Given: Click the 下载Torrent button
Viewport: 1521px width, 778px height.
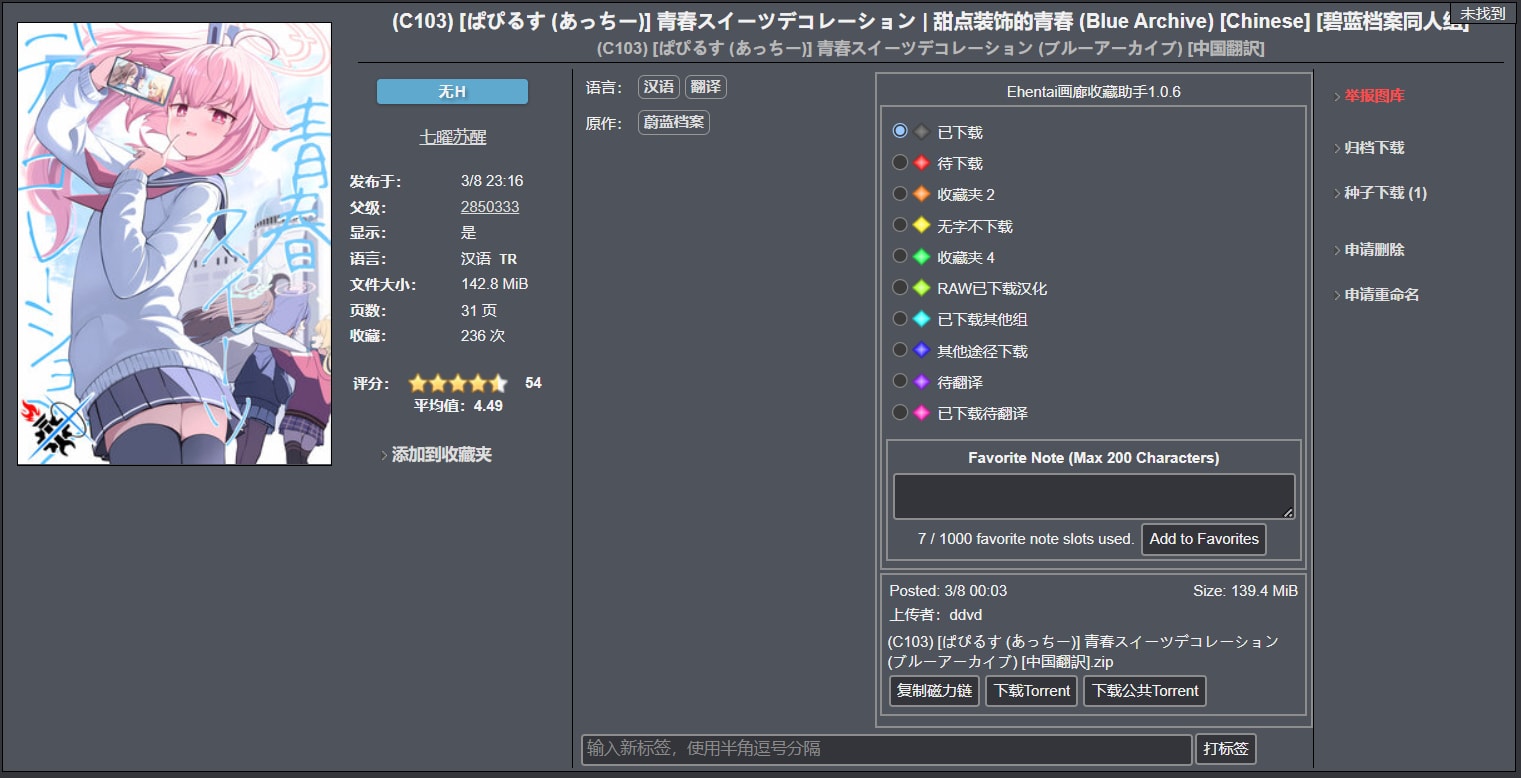Looking at the screenshot, I should tap(1032, 691).
